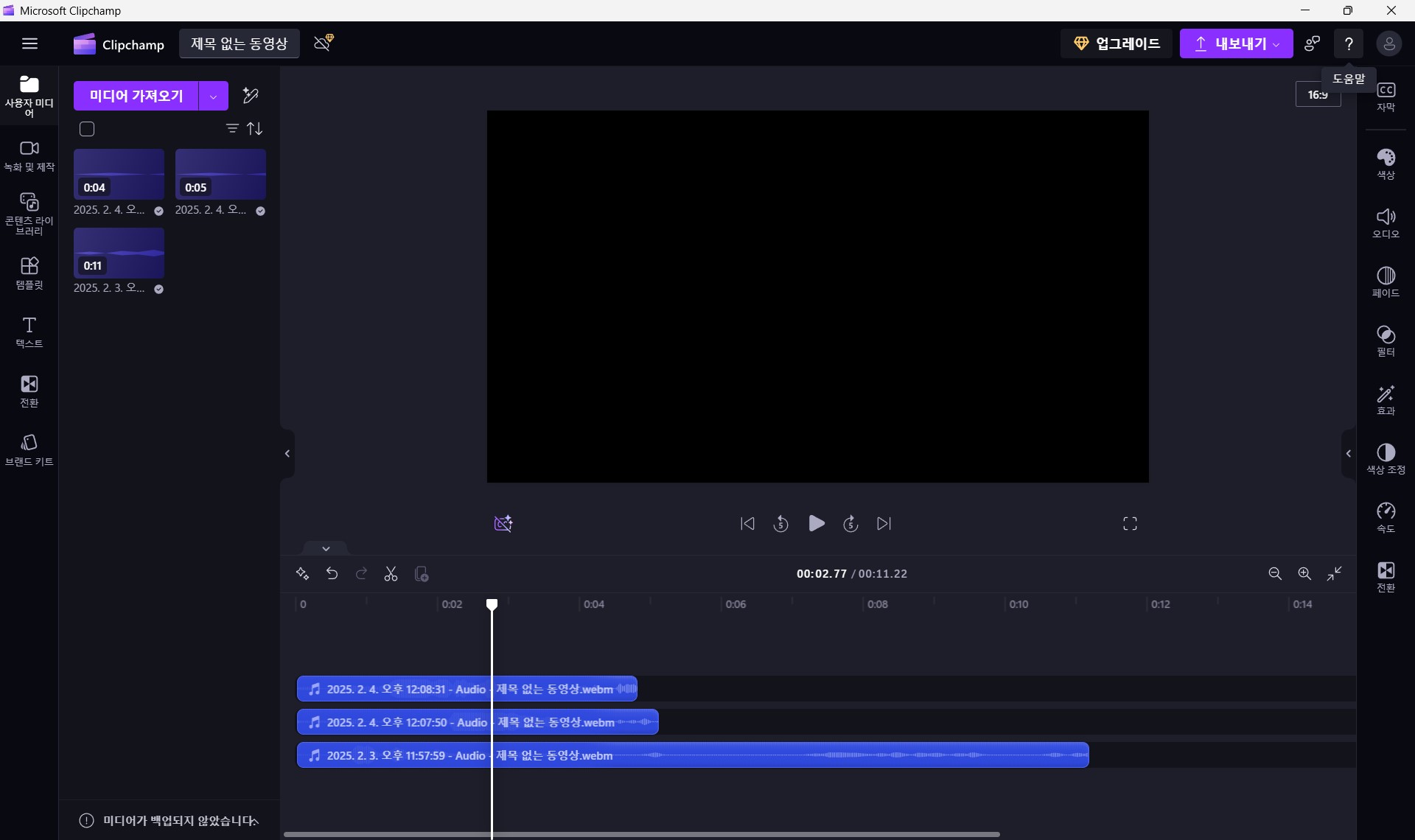Zoom in the timeline

tap(1304, 574)
